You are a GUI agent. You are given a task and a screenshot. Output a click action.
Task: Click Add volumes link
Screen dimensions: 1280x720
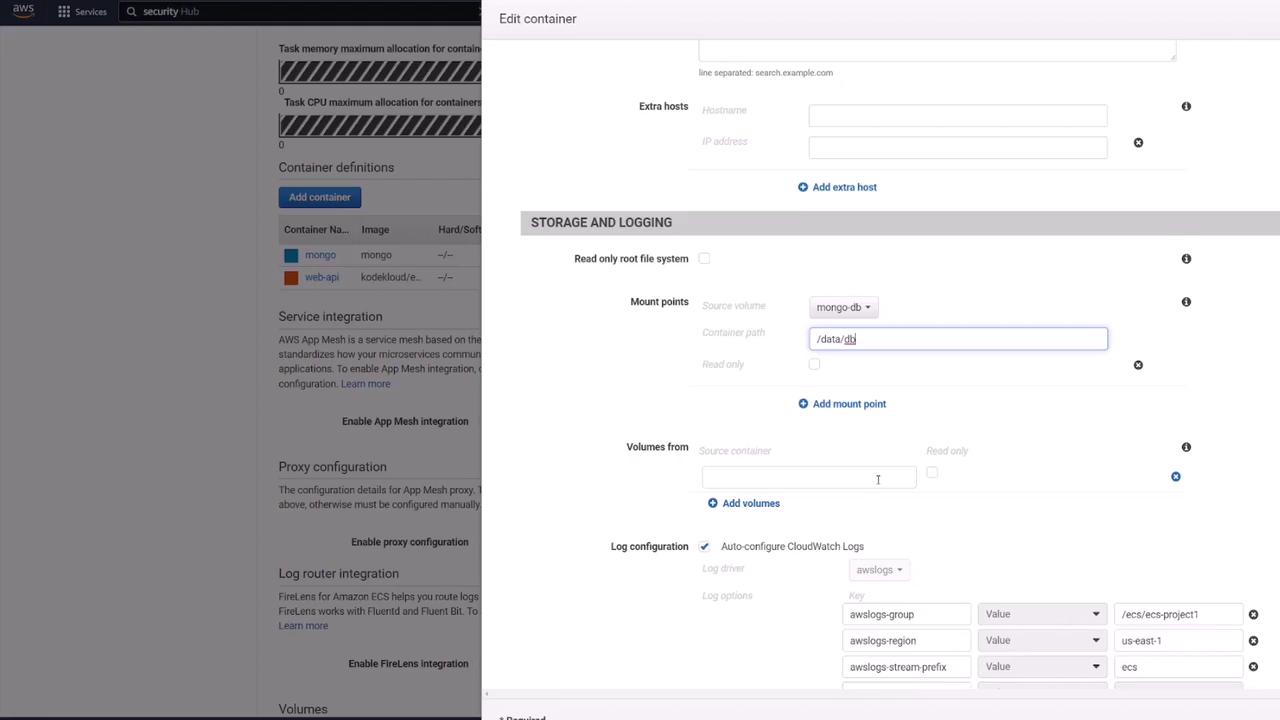pyautogui.click(x=743, y=503)
